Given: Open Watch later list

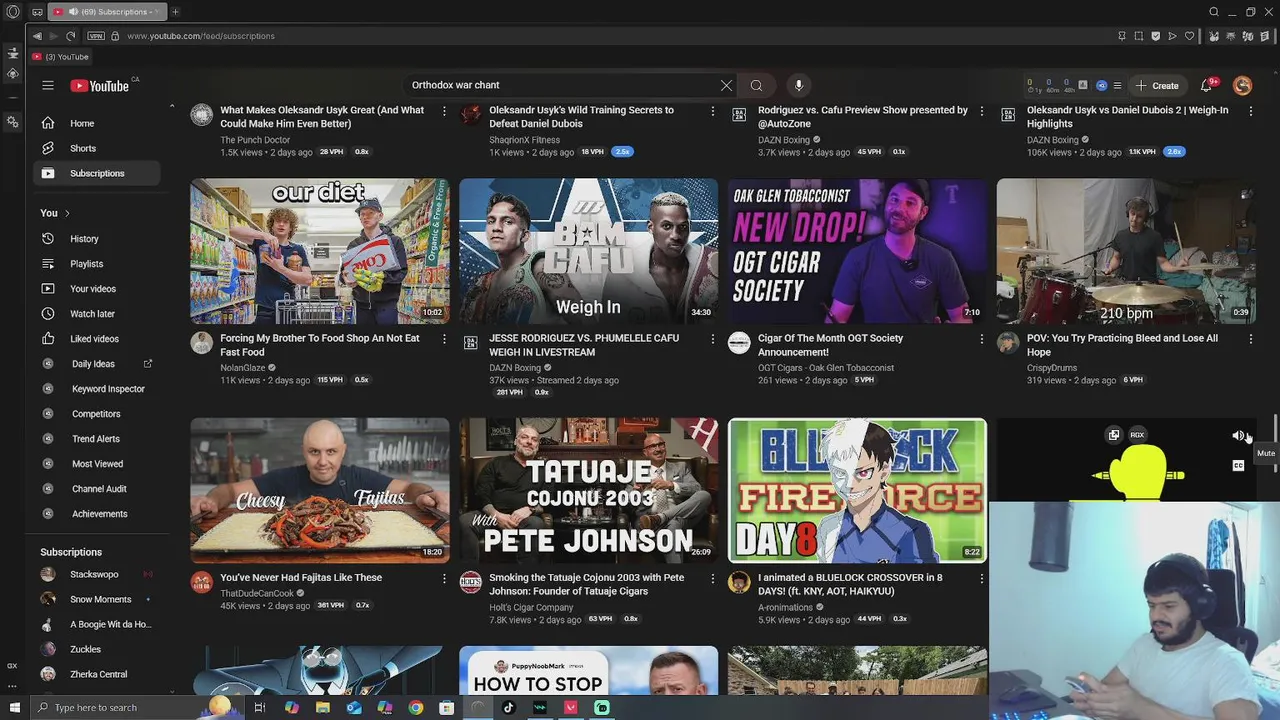Looking at the screenshot, I should pos(97,314).
